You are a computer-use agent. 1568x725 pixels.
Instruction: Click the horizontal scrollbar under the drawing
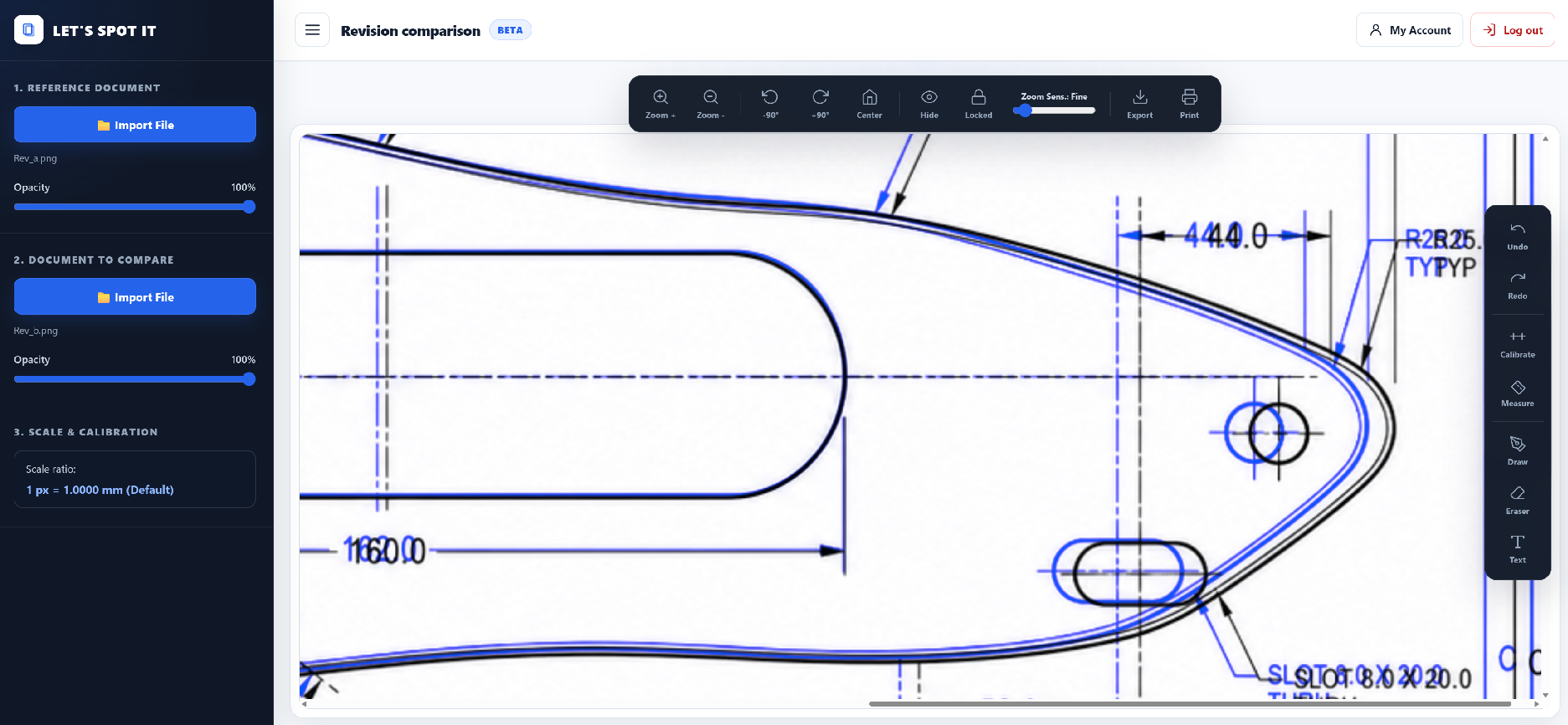[x=1190, y=704]
